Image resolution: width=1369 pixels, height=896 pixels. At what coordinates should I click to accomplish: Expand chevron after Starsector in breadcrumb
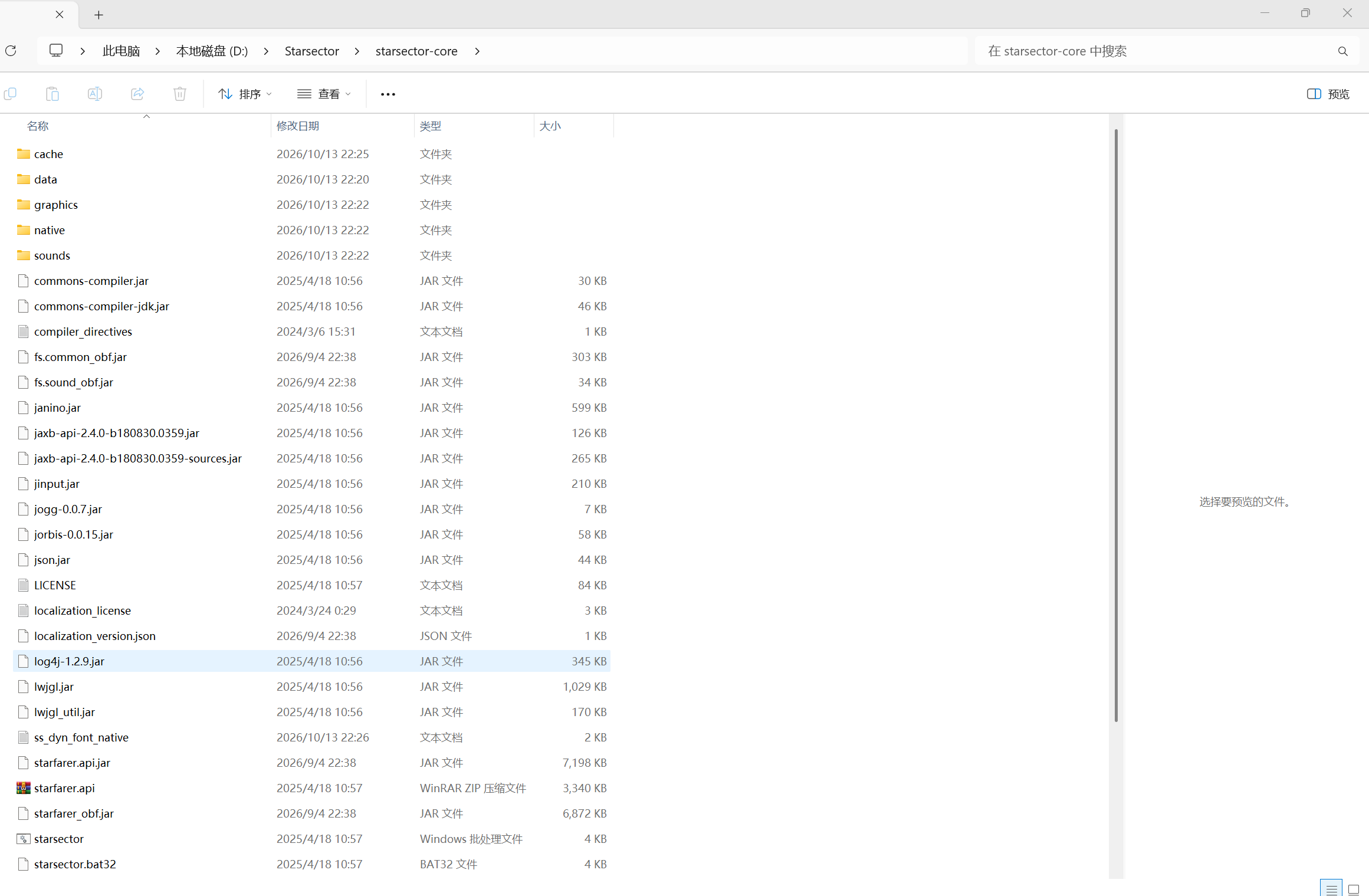(x=357, y=51)
